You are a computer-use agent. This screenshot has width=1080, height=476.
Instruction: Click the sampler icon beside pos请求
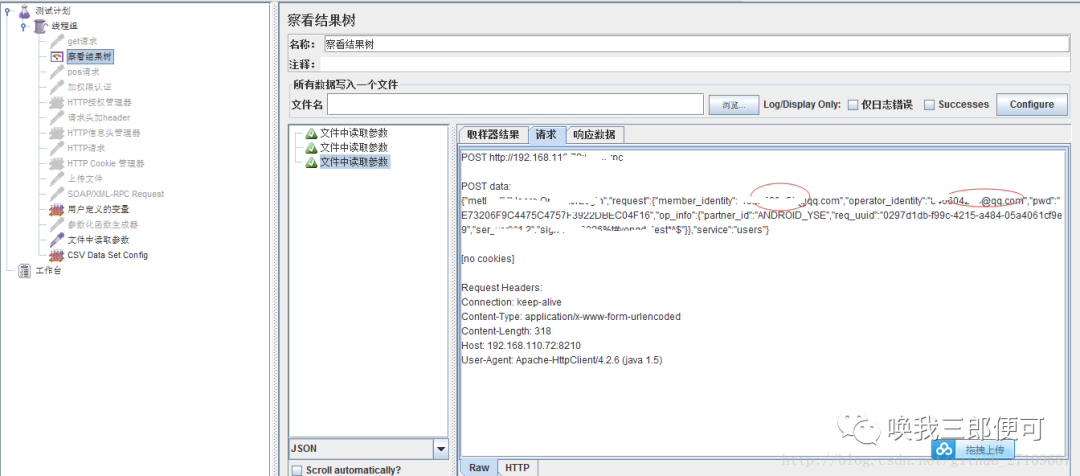pos(58,72)
